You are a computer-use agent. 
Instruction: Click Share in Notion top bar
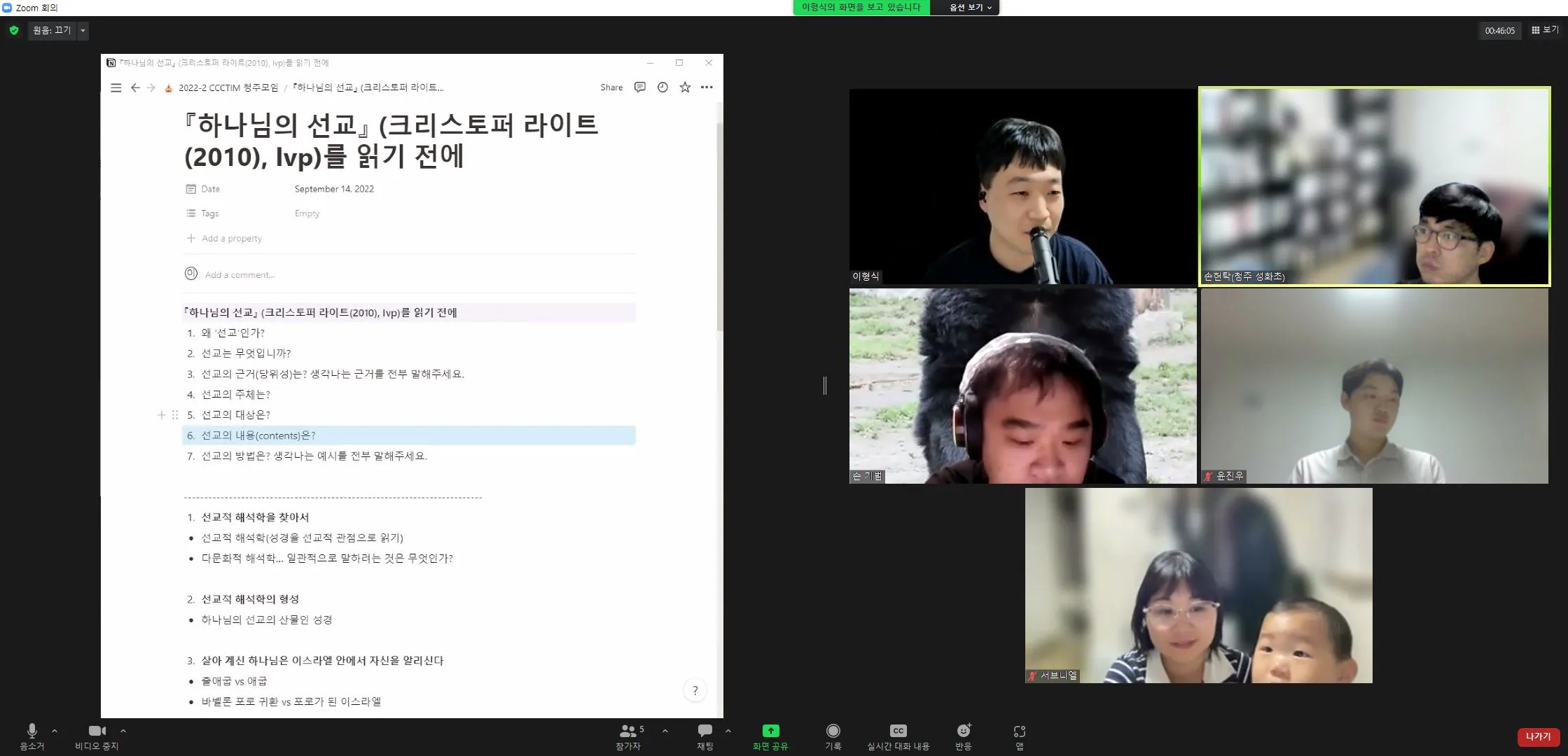point(611,87)
